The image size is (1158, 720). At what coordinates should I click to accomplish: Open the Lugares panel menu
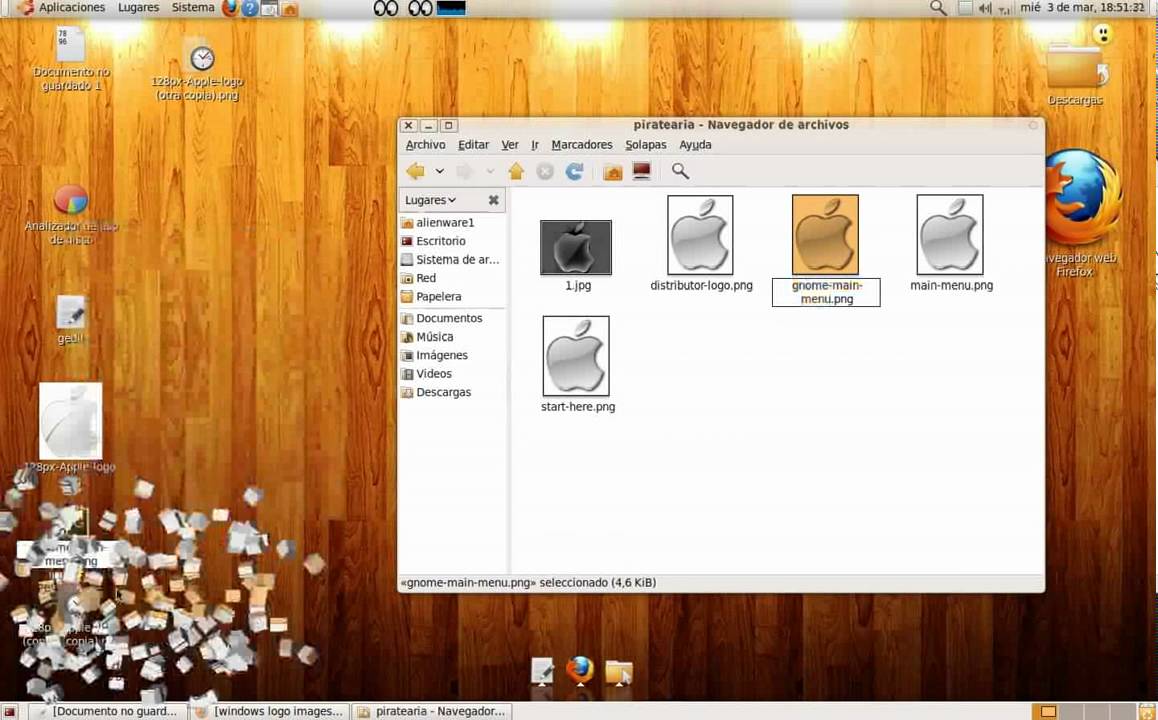[138, 7]
